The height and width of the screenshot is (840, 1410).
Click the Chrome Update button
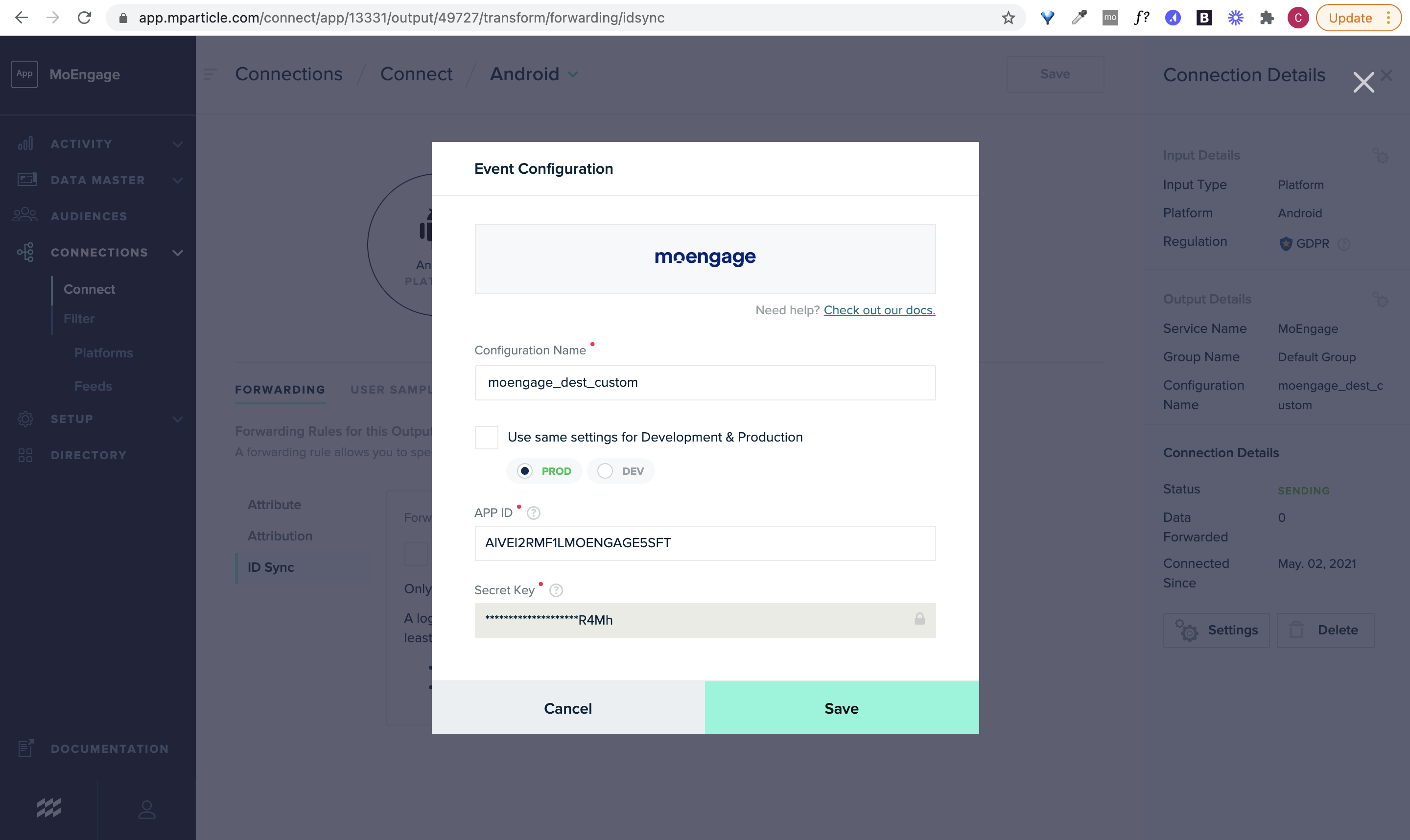coord(1358,18)
